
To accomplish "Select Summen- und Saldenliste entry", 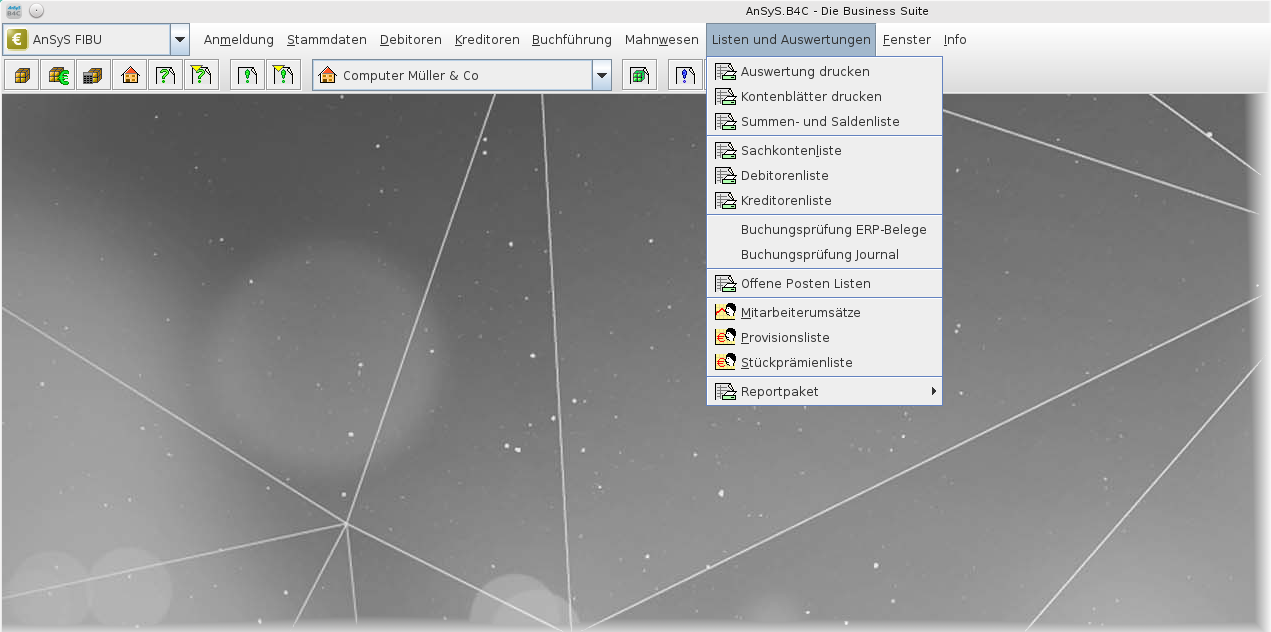I will coord(820,121).
